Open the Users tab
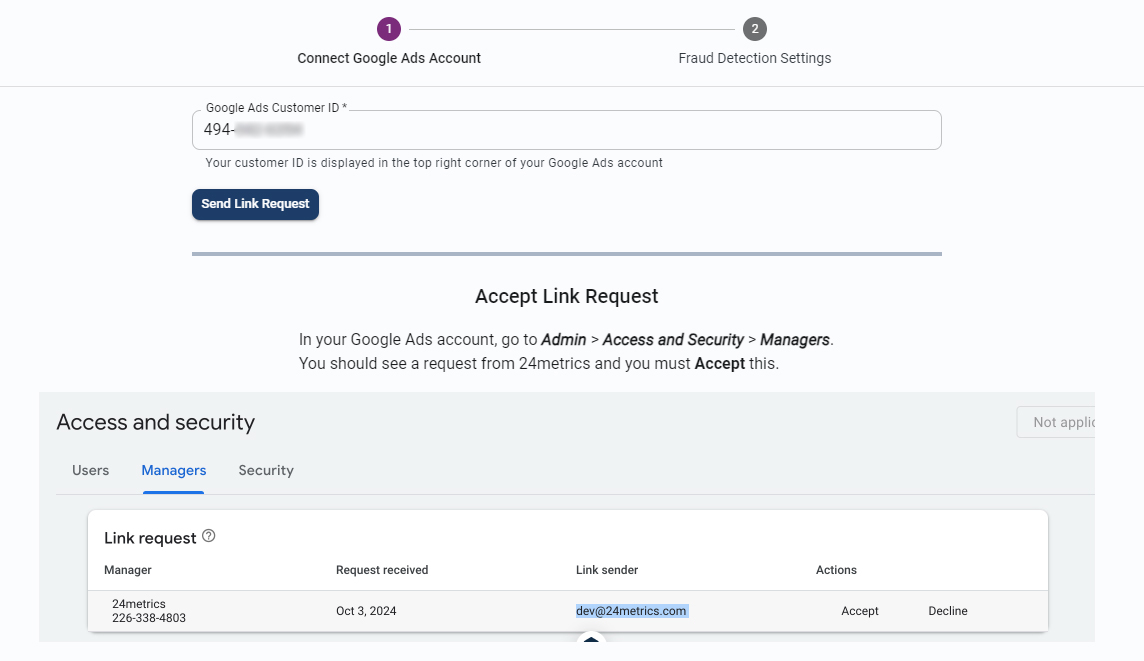This screenshot has height=661, width=1144. coord(90,471)
